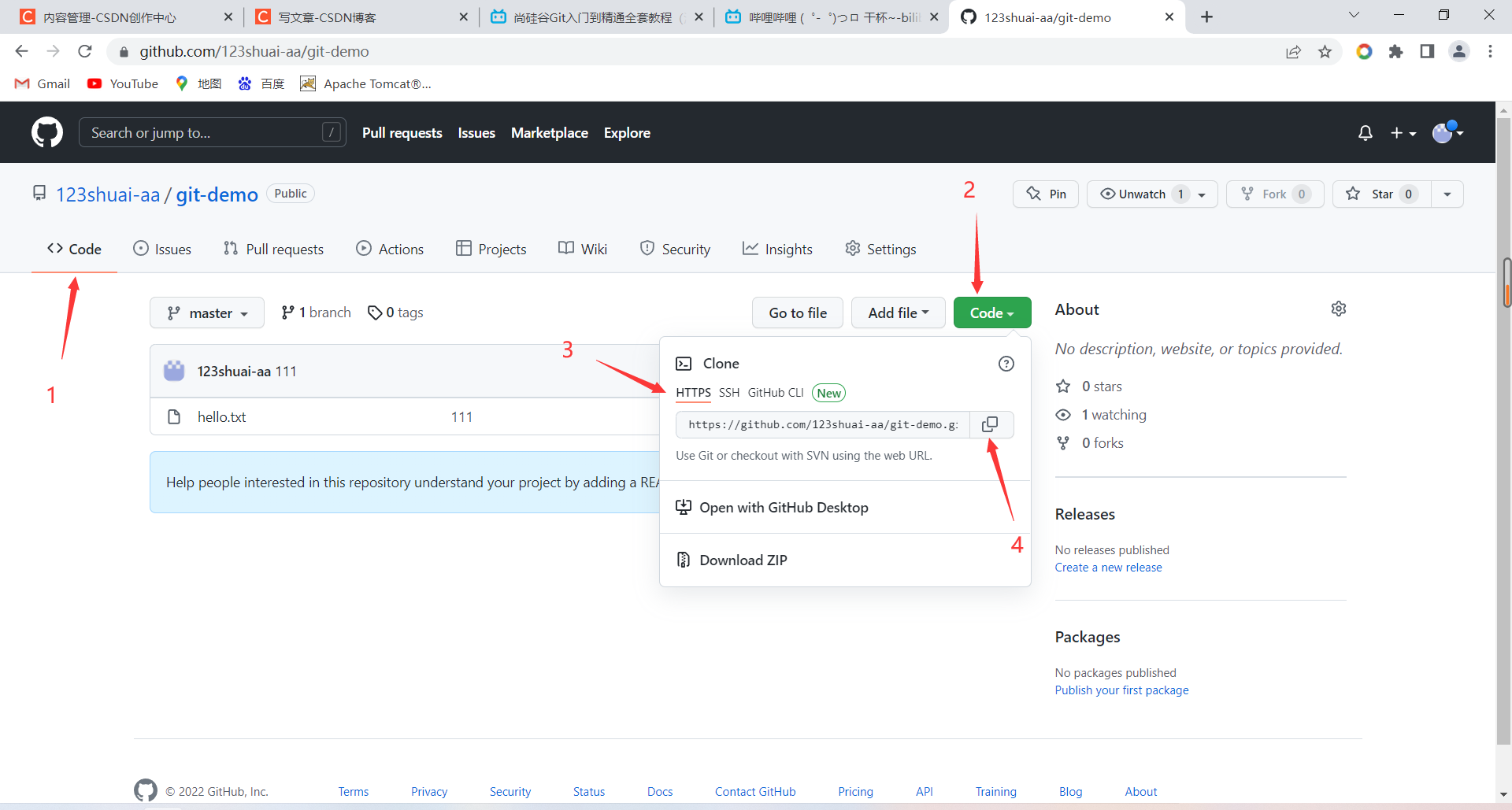
Task: Expand the Add file dropdown
Action: coord(899,313)
